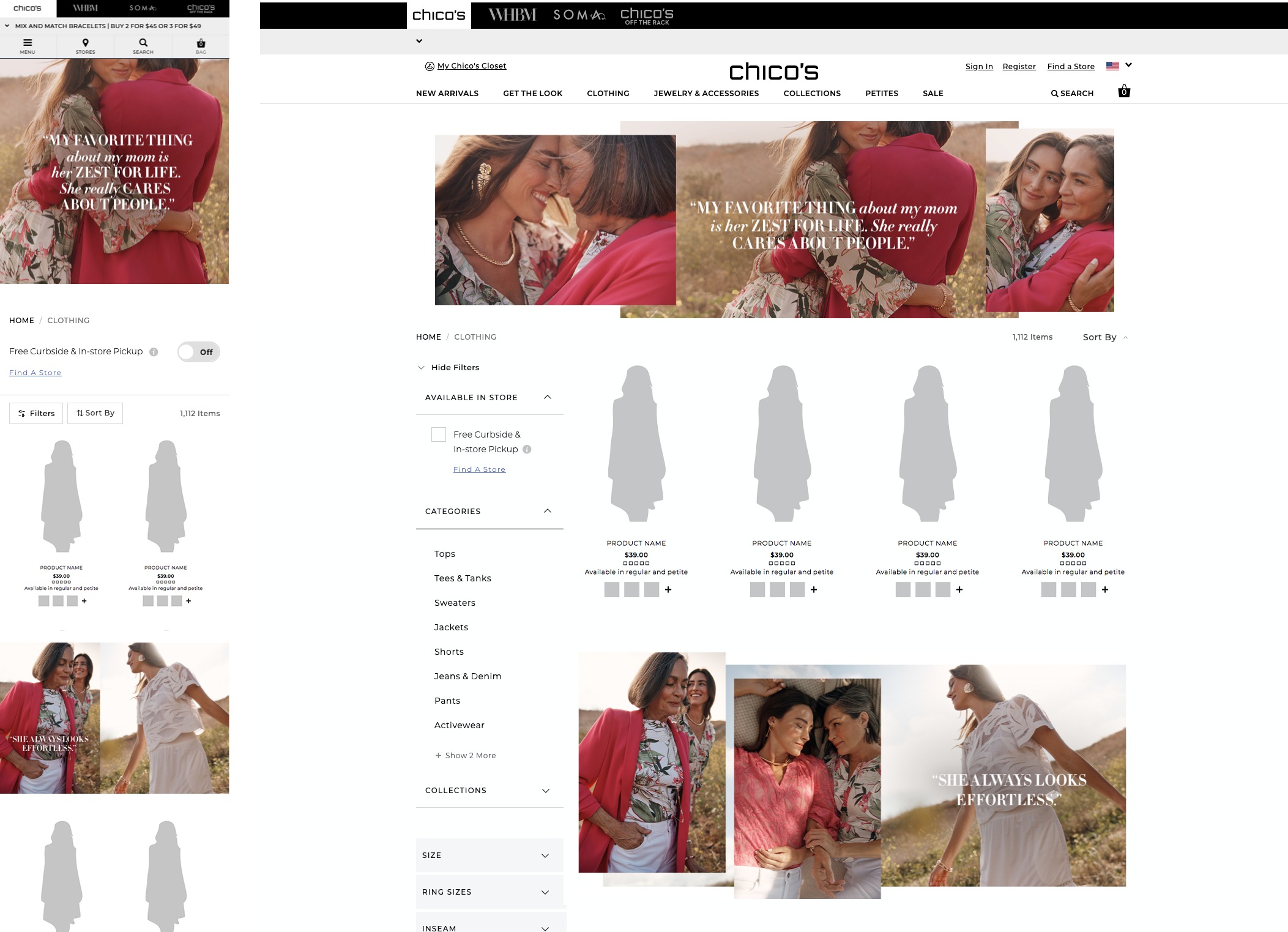The width and height of the screenshot is (1288, 932).
Task: Tap the mobile Stores pin icon
Action: [85, 43]
